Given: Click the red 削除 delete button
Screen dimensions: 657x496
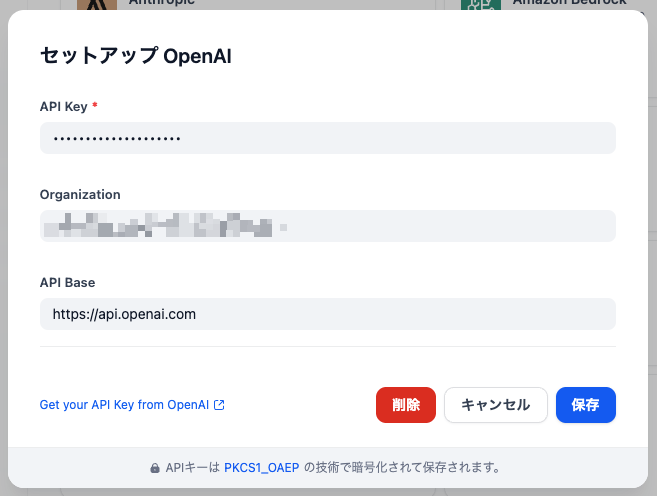Looking at the screenshot, I should click(x=406, y=405).
